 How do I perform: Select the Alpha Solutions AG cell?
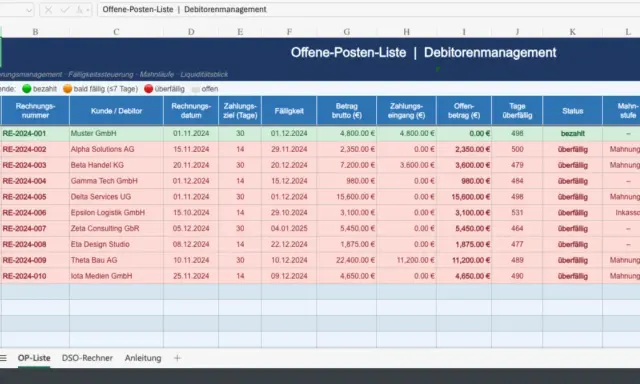(116, 149)
